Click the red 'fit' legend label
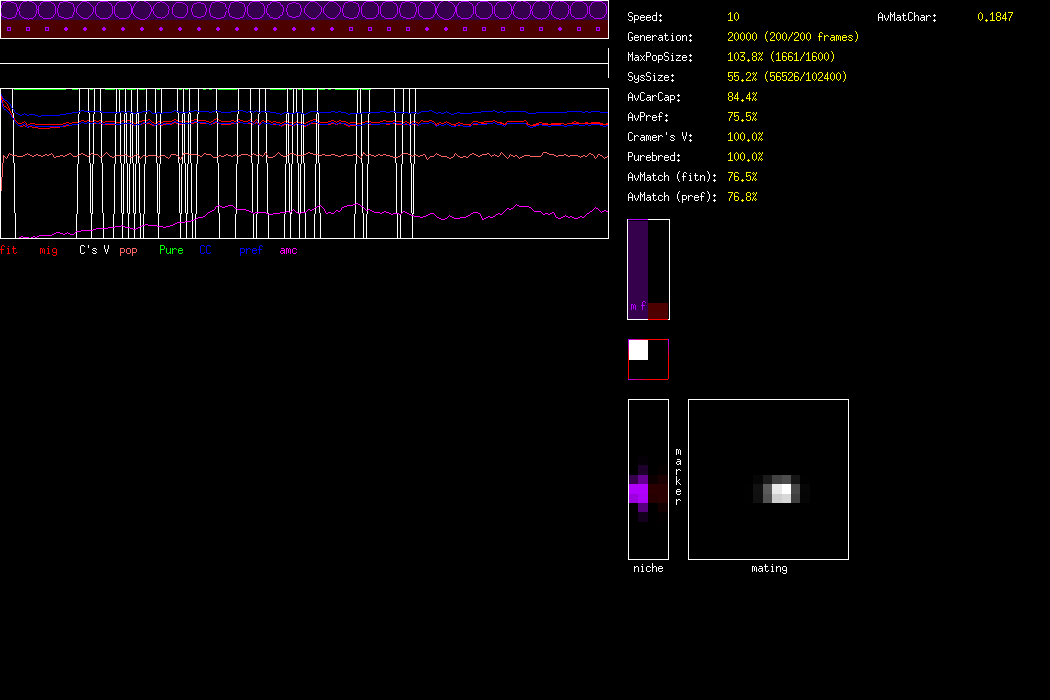 tap(9, 250)
